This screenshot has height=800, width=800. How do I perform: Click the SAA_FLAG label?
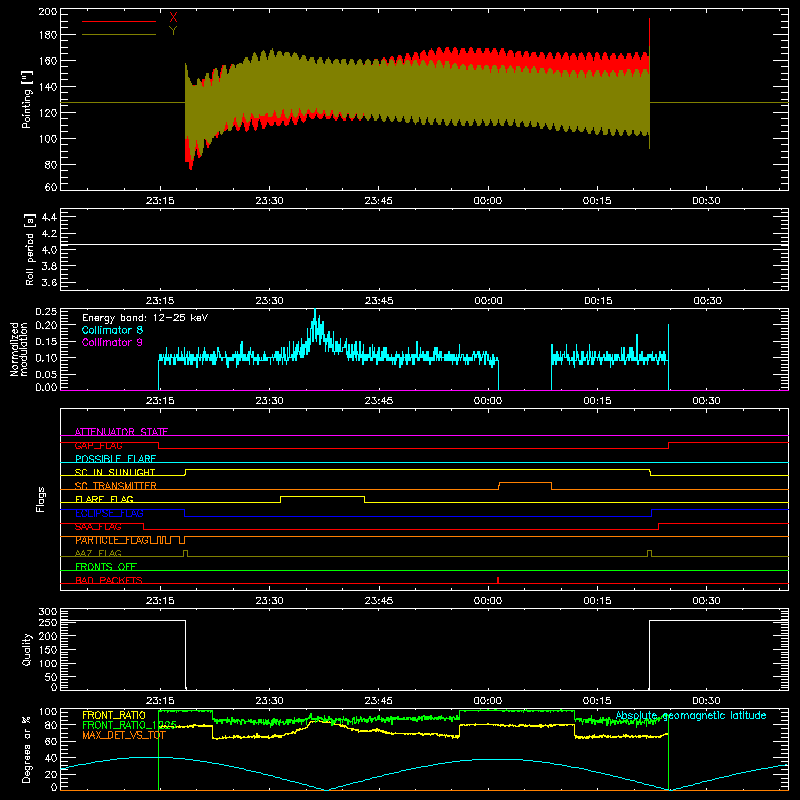(98, 527)
